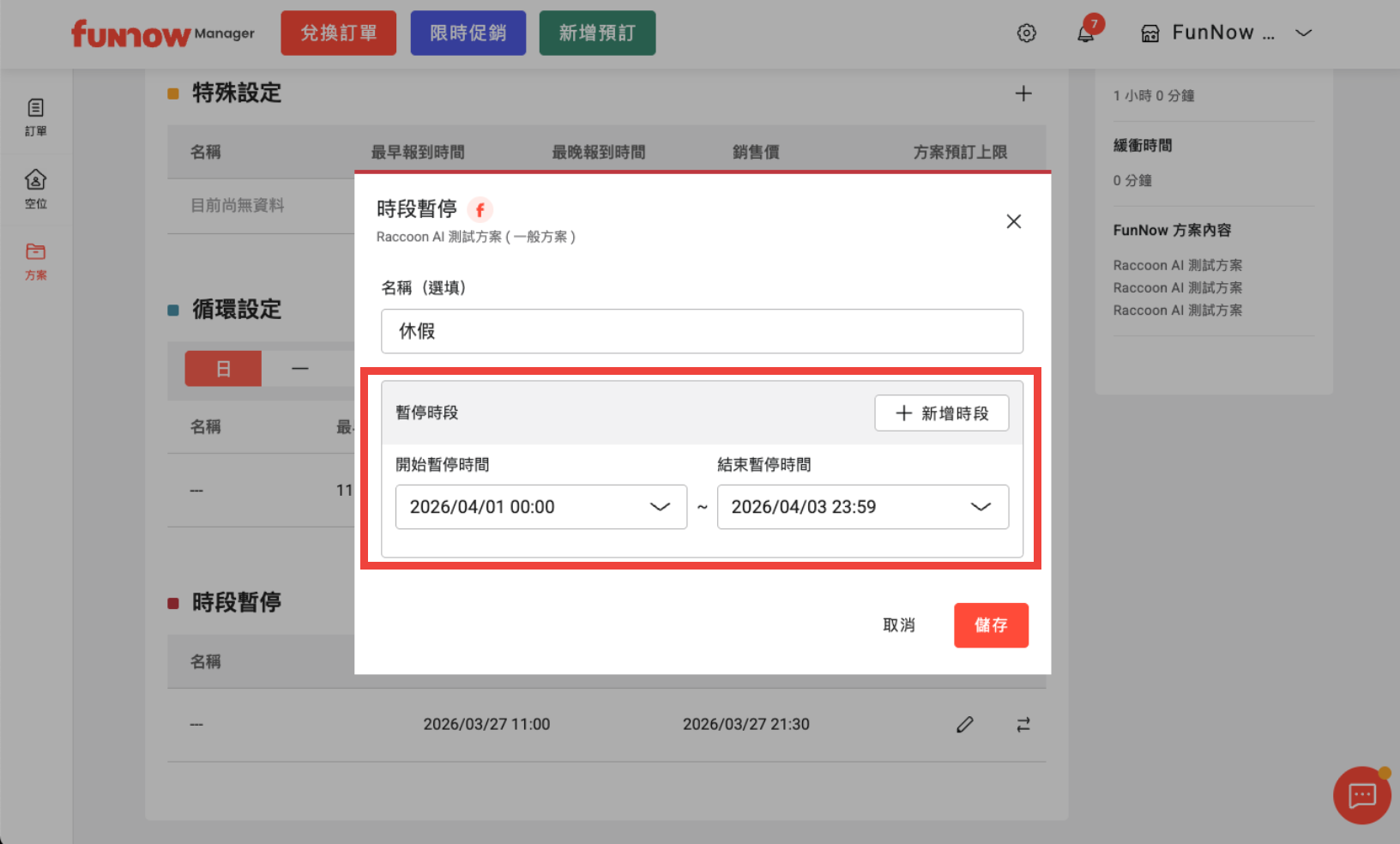Click the 兌換訂單 button
The height and width of the screenshot is (844, 1400).
pos(338,33)
